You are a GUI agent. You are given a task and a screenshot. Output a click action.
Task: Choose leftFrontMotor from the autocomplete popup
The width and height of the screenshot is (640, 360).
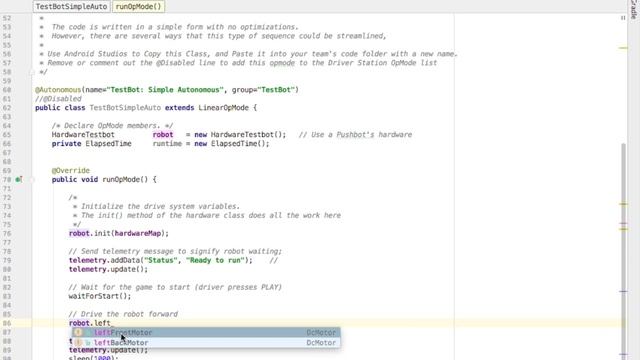[206, 333]
